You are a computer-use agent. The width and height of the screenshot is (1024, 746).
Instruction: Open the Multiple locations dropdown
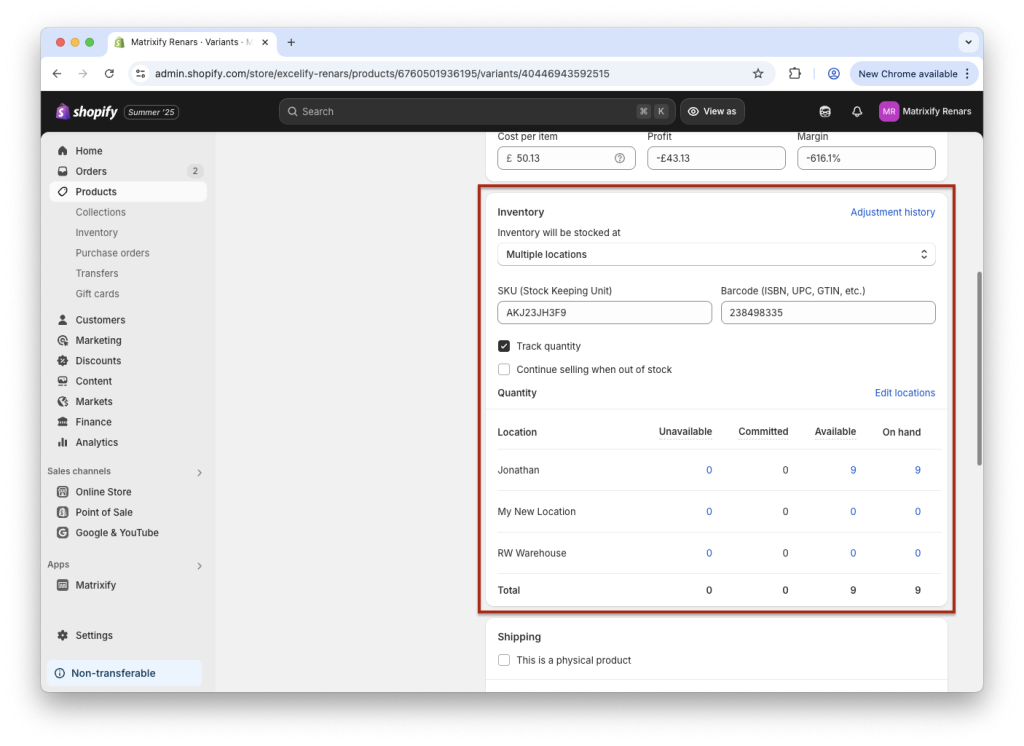(x=716, y=254)
